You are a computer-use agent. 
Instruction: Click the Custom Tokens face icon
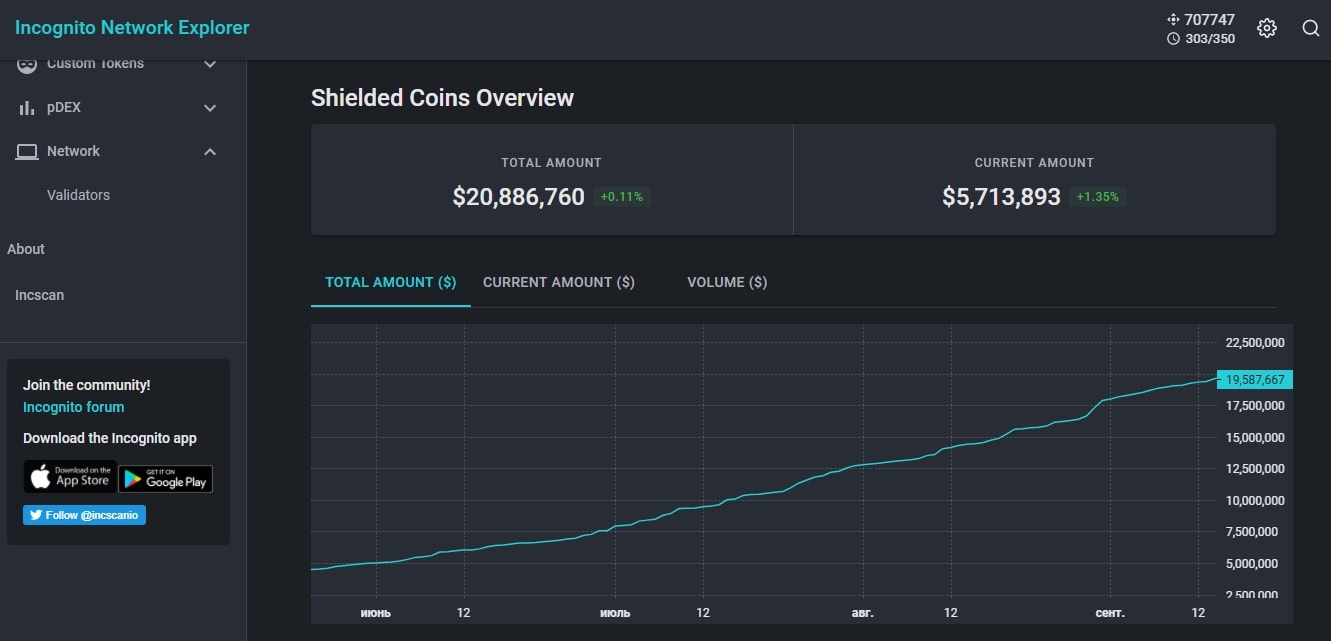pyautogui.click(x=27, y=64)
